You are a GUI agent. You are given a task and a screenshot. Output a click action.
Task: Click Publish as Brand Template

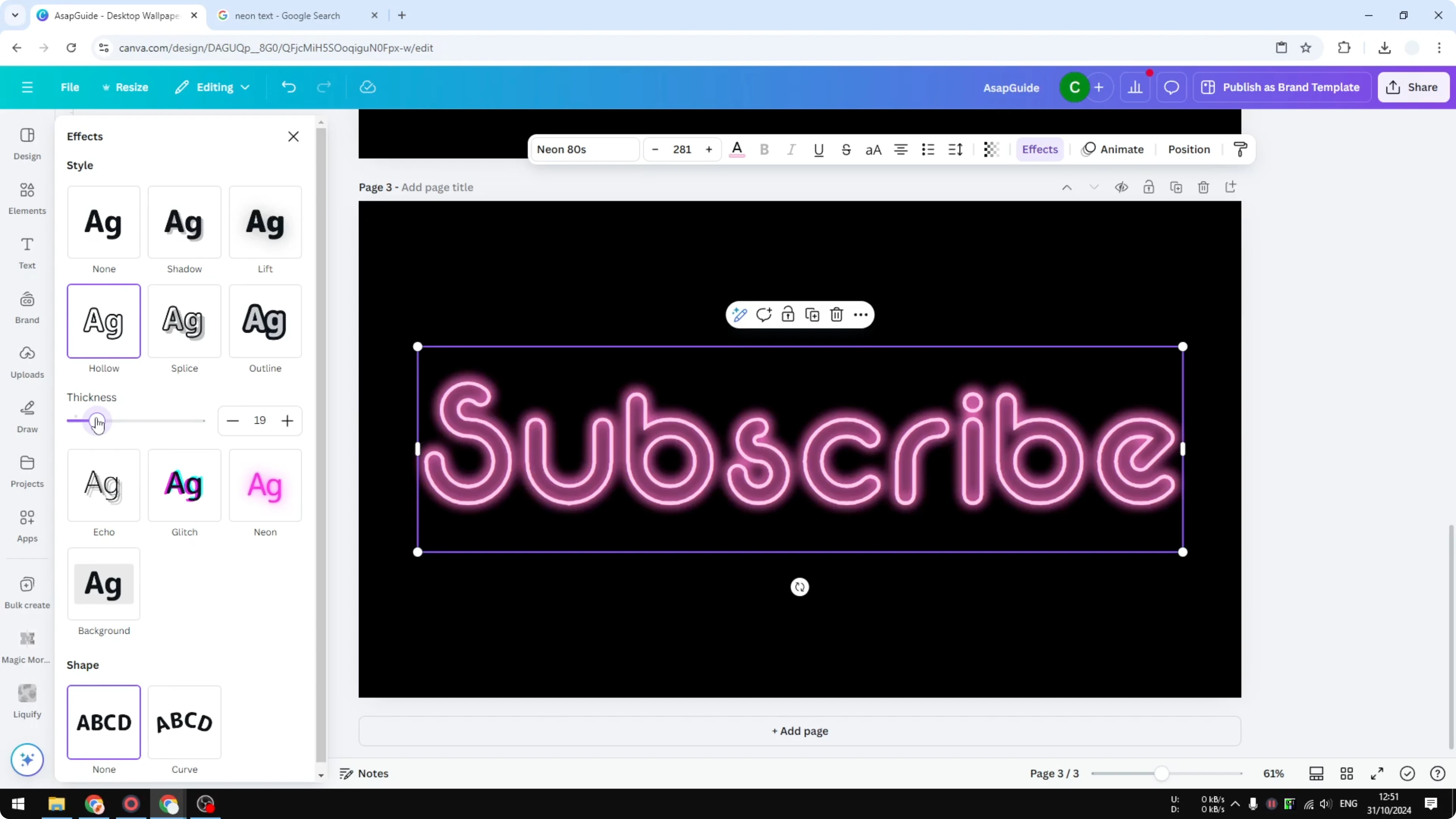(1282, 87)
